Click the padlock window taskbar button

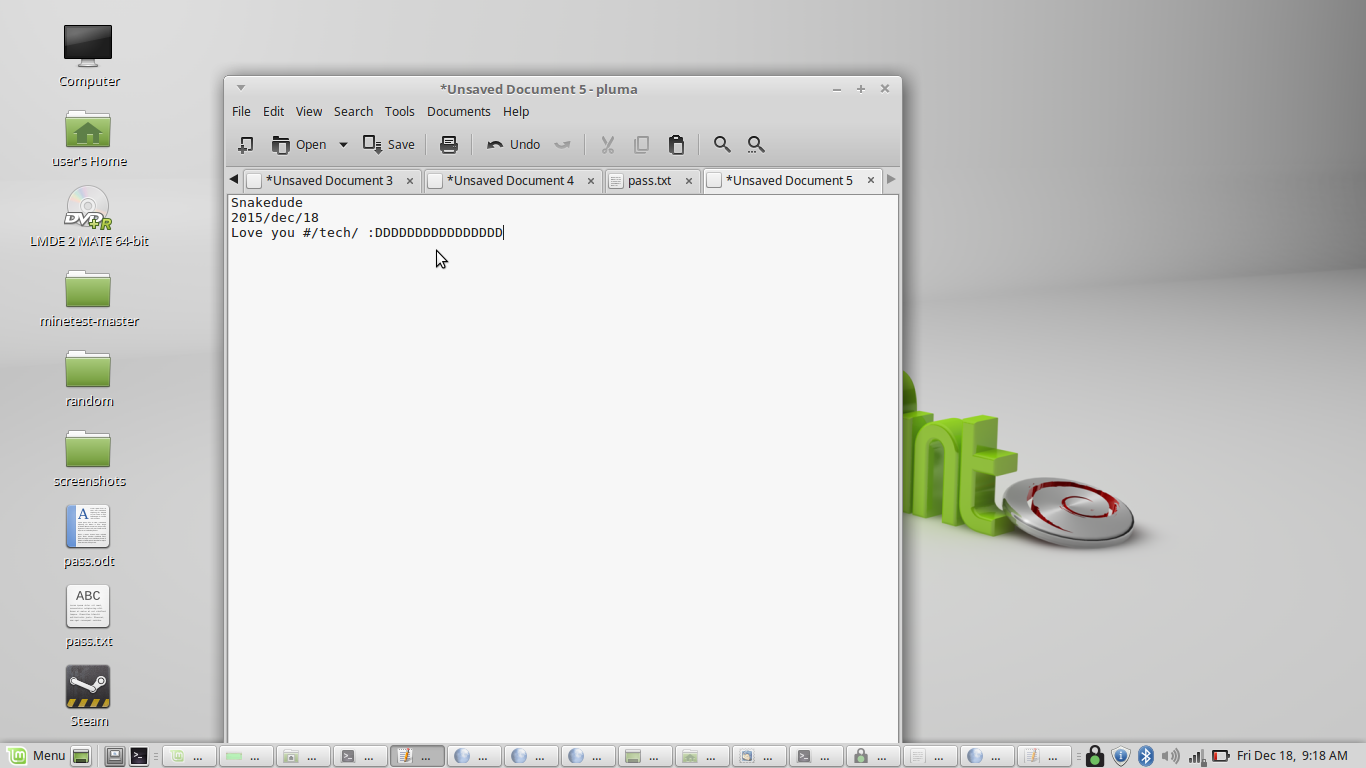(x=873, y=756)
